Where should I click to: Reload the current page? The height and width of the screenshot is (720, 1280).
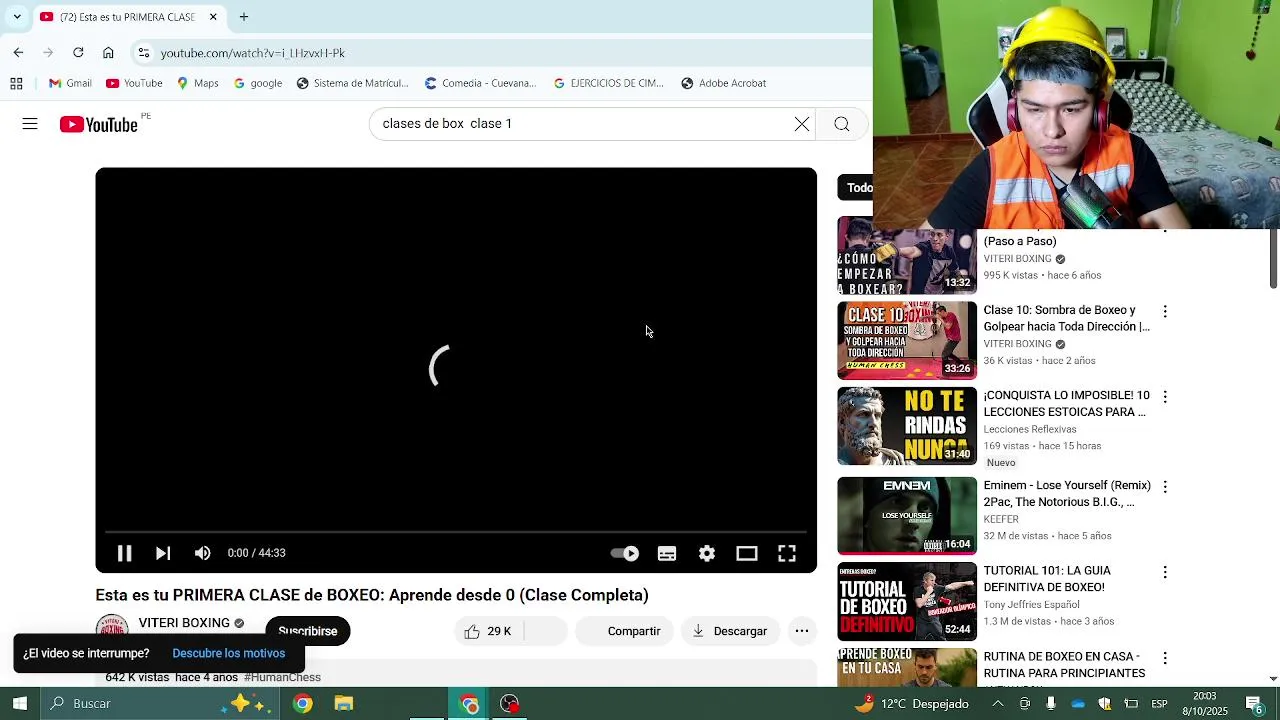point(78,53)
